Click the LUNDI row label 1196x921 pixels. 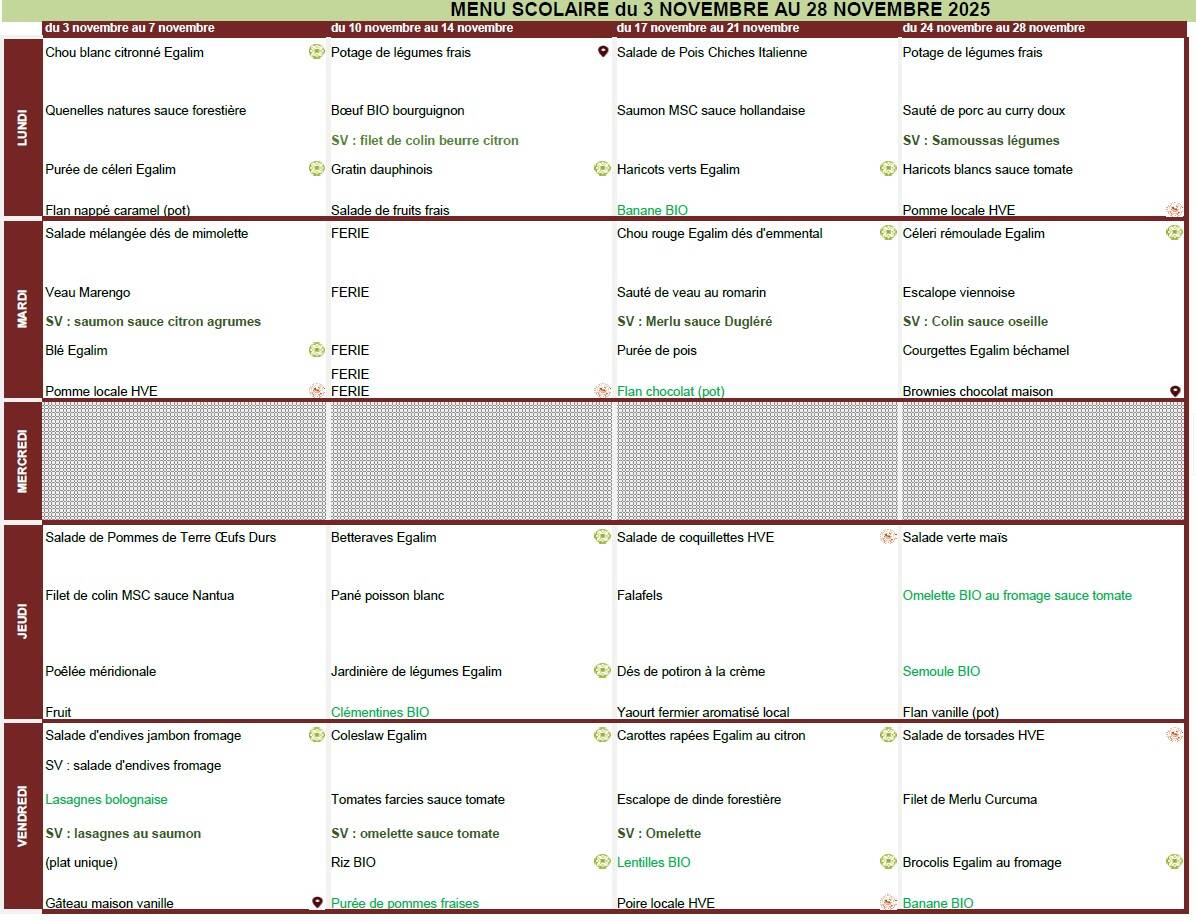[x=23, y=127]
